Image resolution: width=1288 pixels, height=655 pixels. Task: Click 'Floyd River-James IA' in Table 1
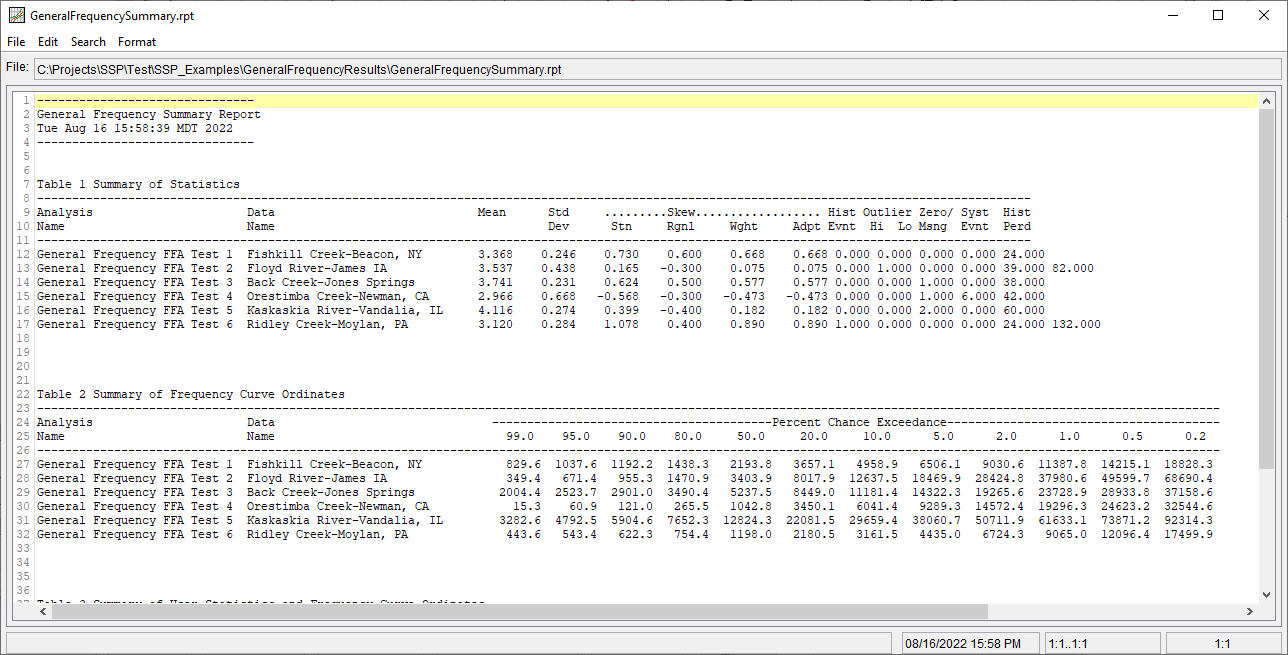coord(317,268)
